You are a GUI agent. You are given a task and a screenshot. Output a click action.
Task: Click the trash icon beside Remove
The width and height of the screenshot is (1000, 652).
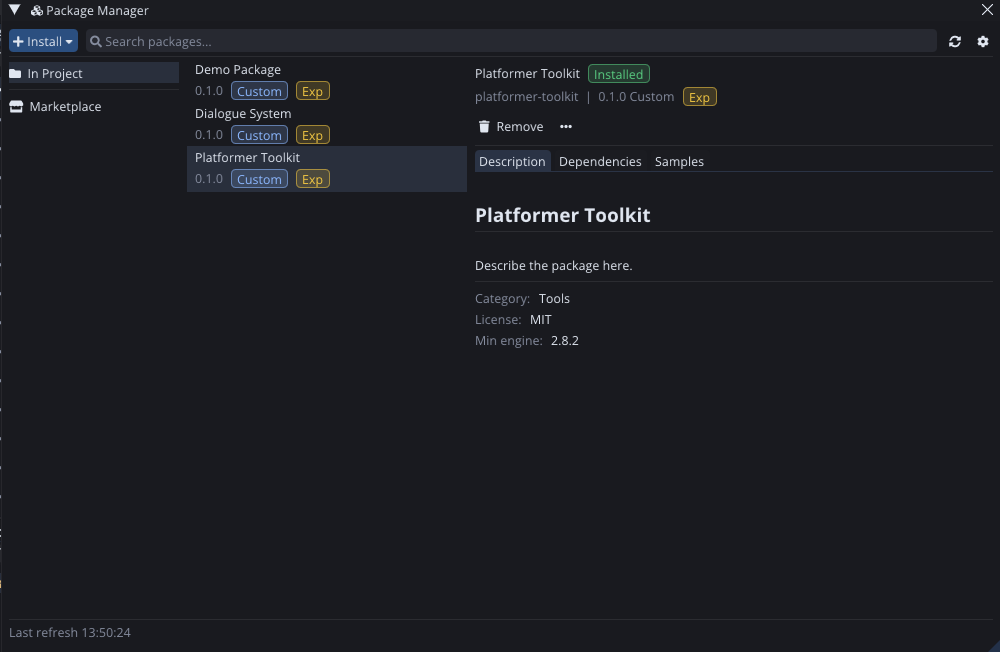point(484,126)
